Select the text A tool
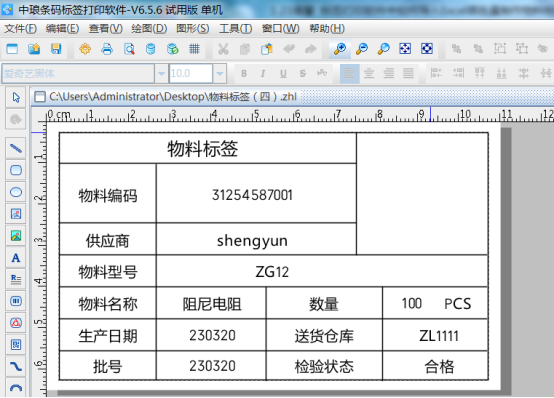 coord(16,258)
